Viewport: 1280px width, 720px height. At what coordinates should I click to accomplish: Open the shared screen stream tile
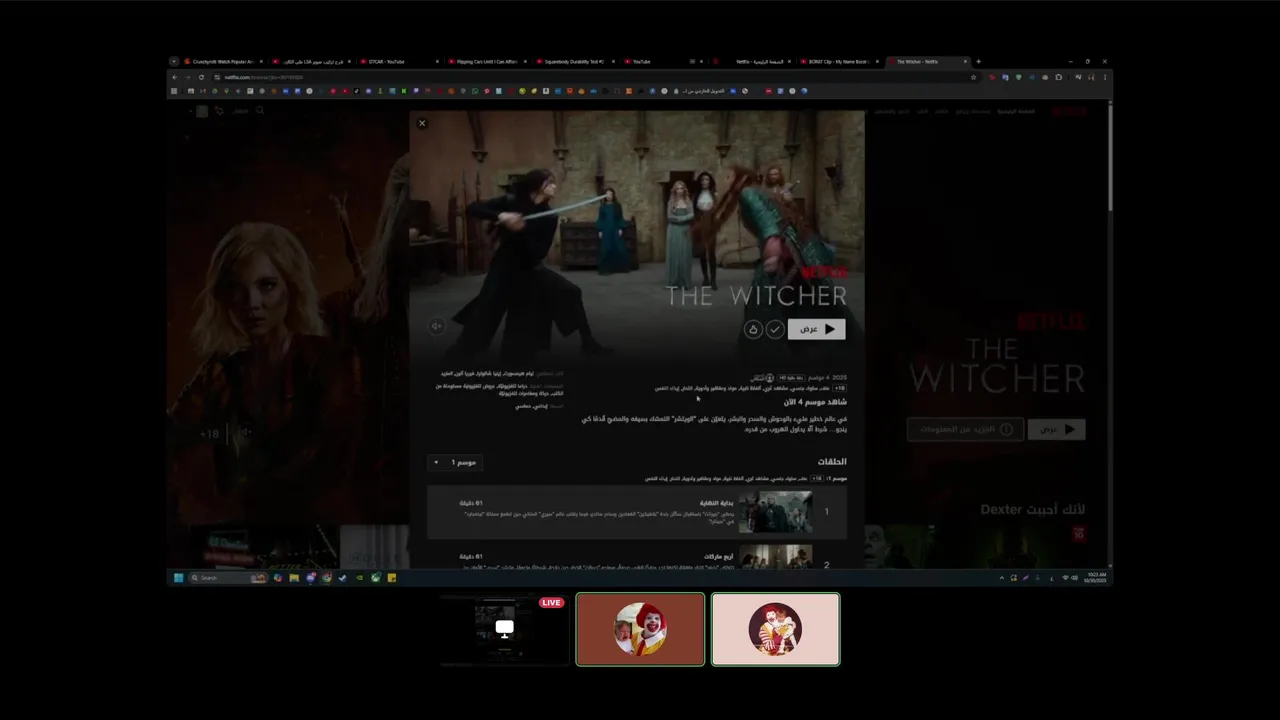(x=504, y=629)
